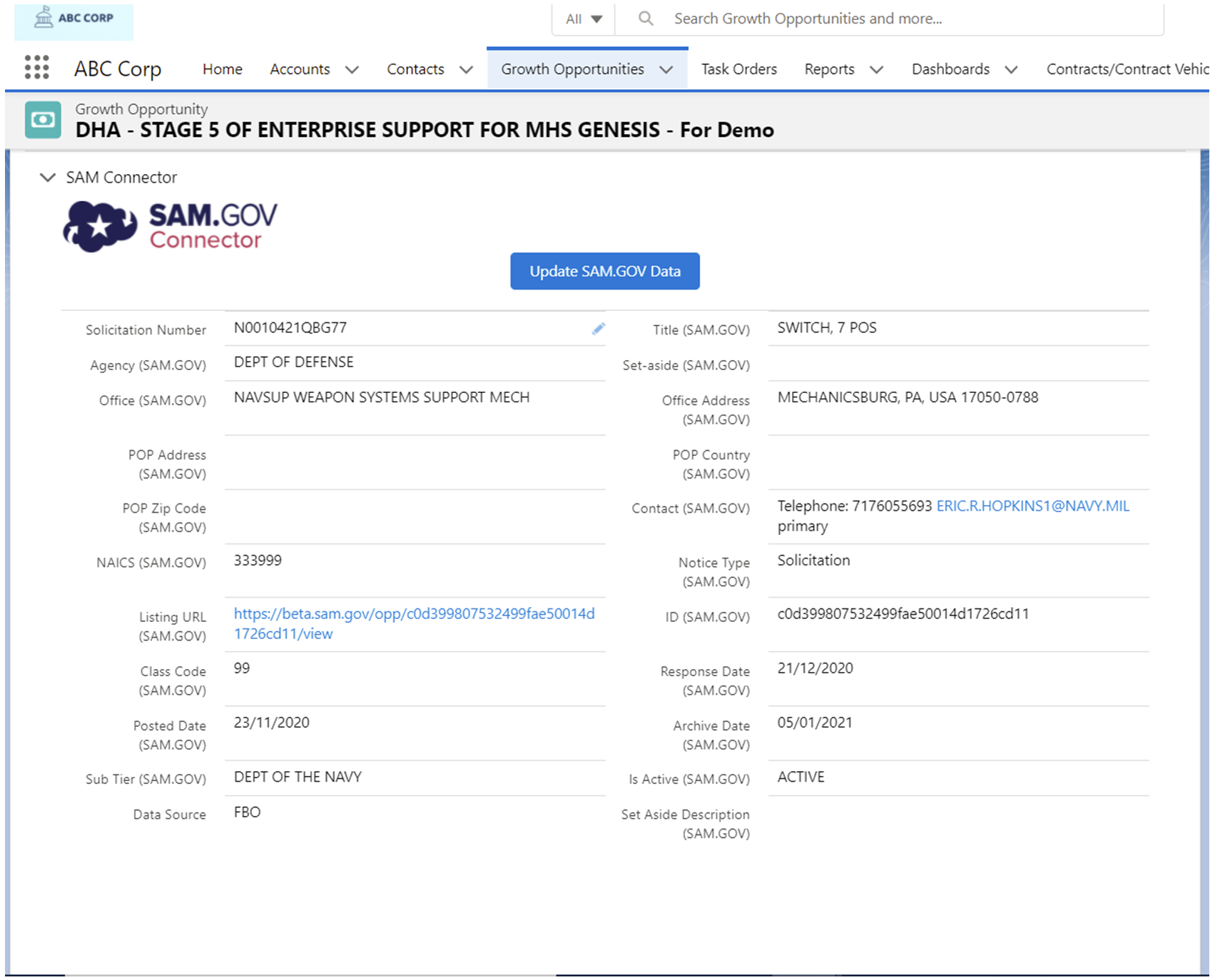Collapse the SAM Connector section
This screenshot has width=1210, height=980.
coord(47,178)
